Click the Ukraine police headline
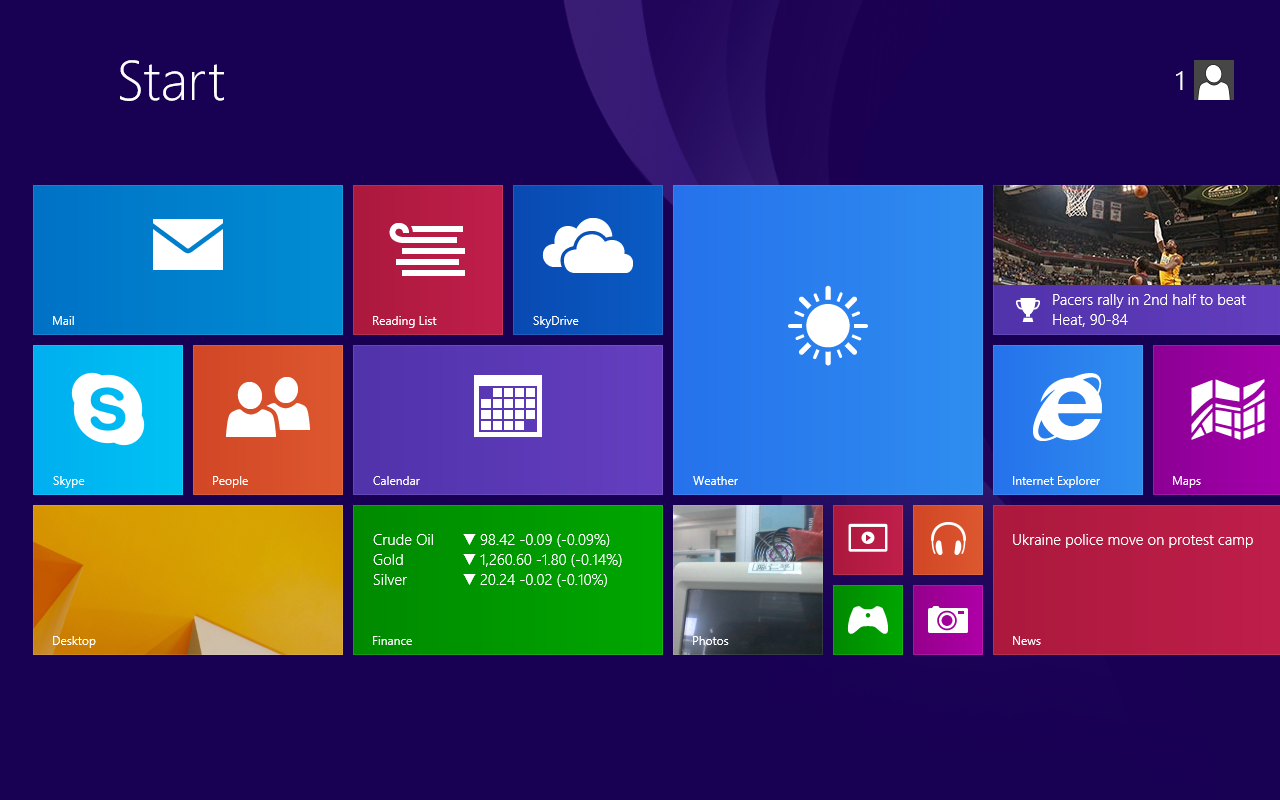The height and width of the screenshot is (800, 1280). [1132, 540]
